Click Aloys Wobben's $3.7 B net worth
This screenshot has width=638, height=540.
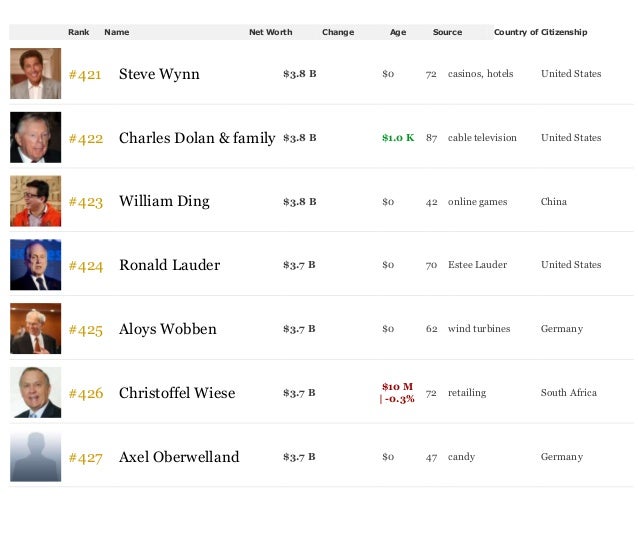[299, 329]
